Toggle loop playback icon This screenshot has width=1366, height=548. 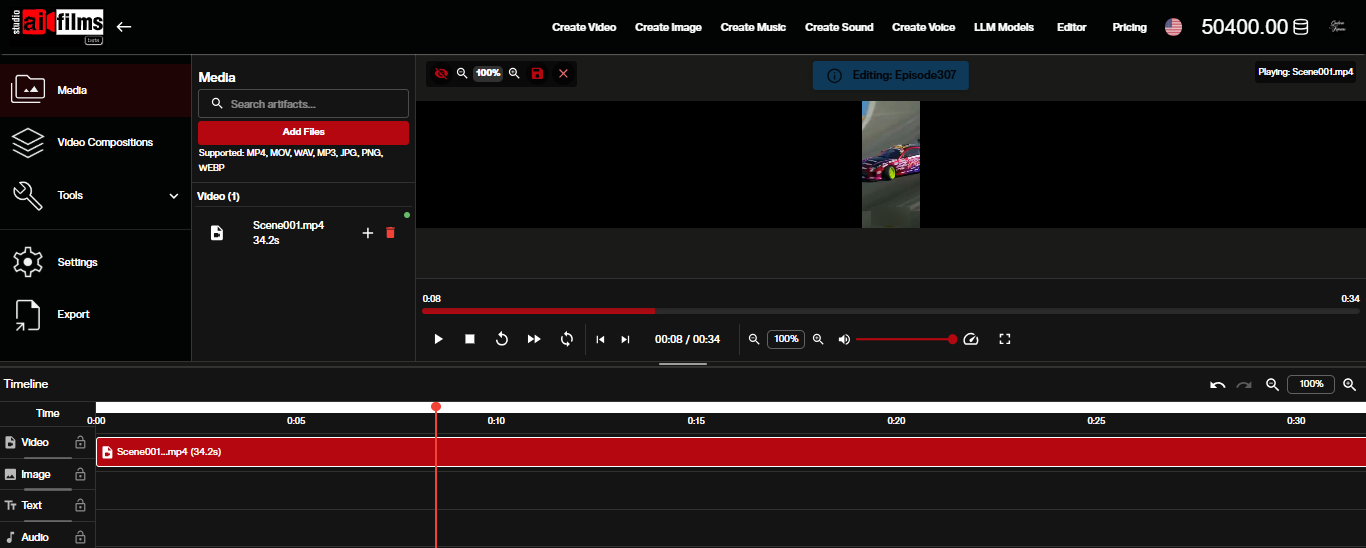pyautogui.click(x=566, y=339)
